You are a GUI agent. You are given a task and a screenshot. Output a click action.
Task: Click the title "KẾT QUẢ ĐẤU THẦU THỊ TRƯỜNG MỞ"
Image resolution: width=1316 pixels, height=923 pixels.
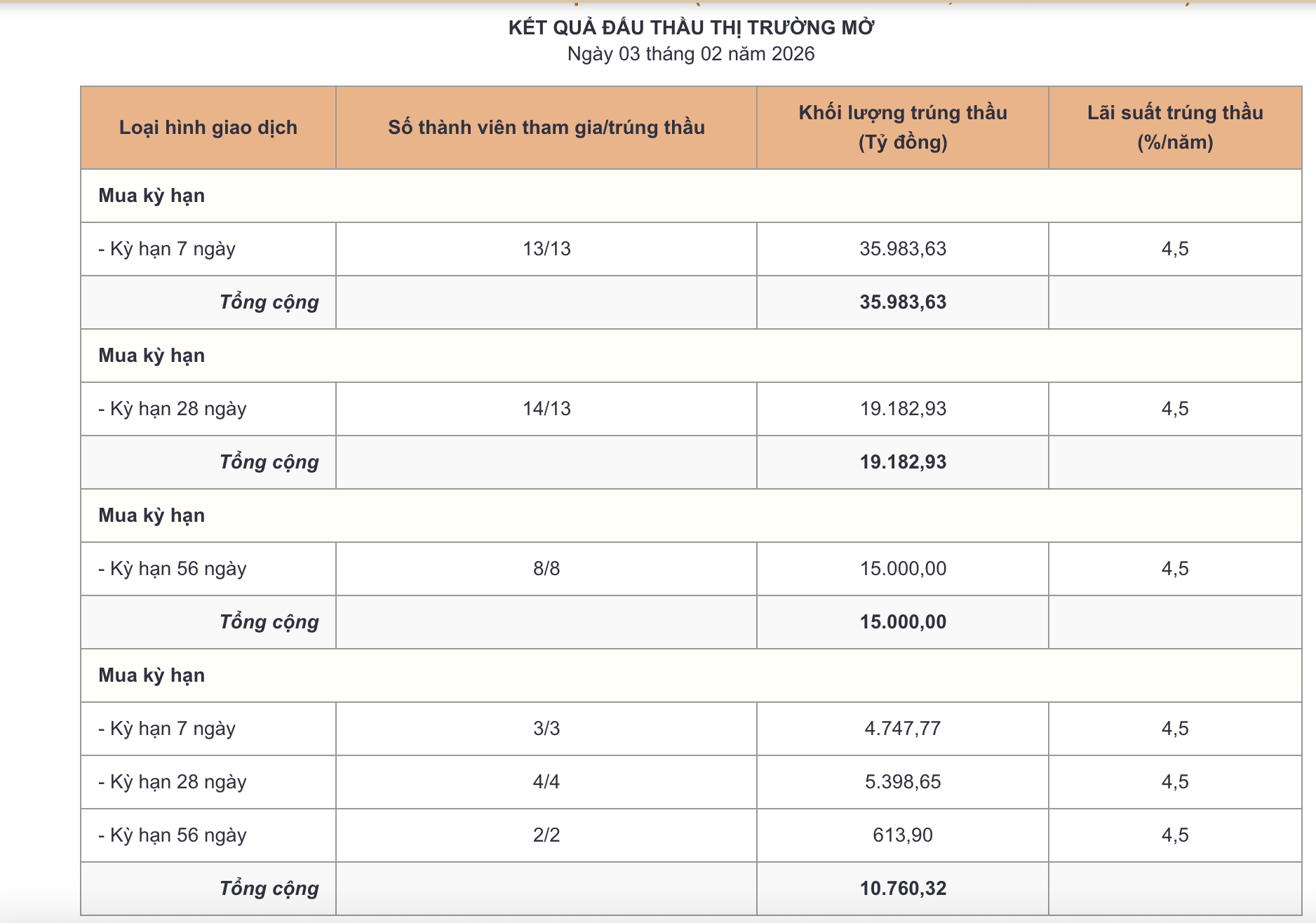point(691,28)
